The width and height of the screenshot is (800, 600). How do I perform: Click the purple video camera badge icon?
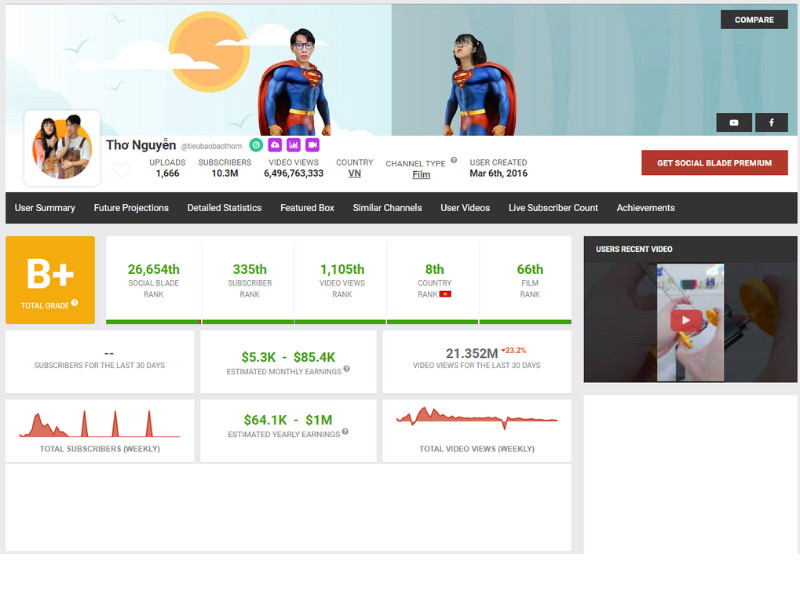(312, 145)
